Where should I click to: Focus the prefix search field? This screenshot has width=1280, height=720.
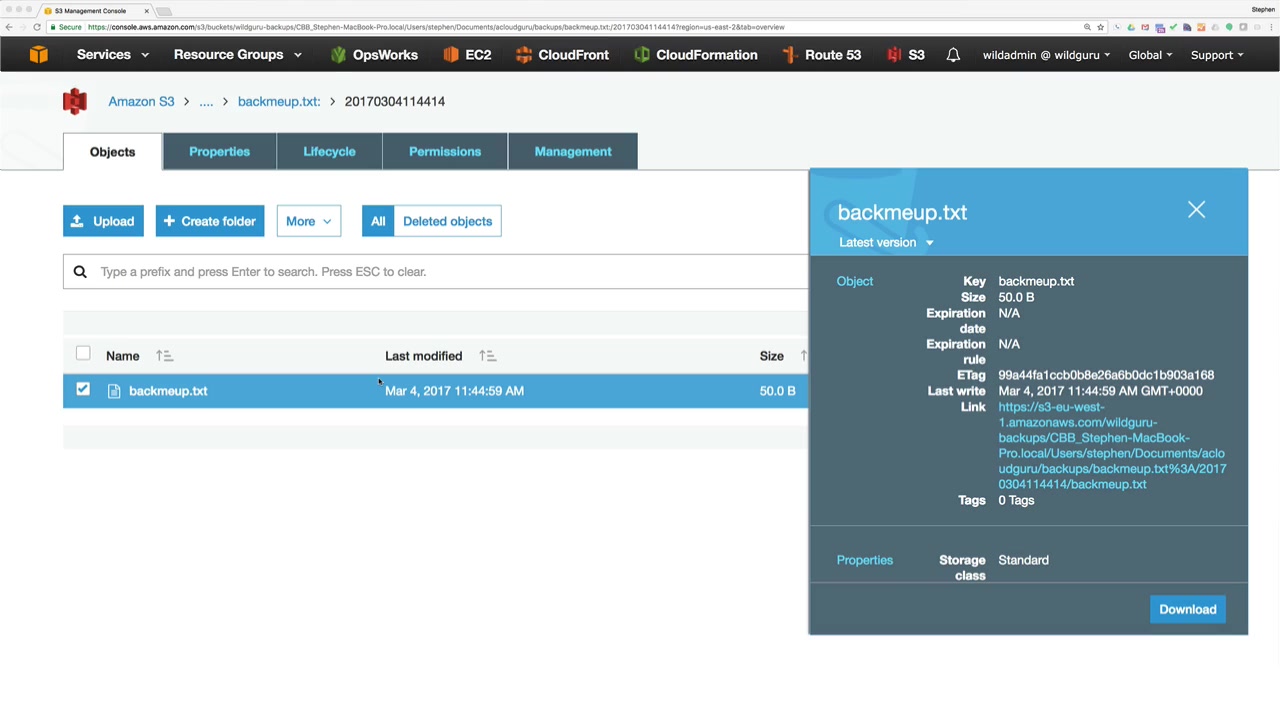435,272
